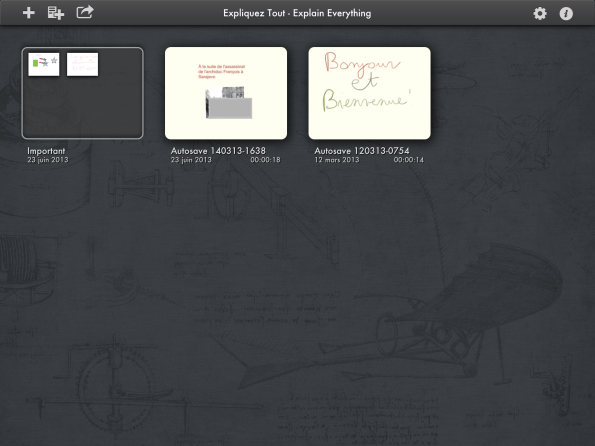Click the 23 juin 2013 date under Important
This screenshot has width=595, height=446.
(x=48, y=160)
